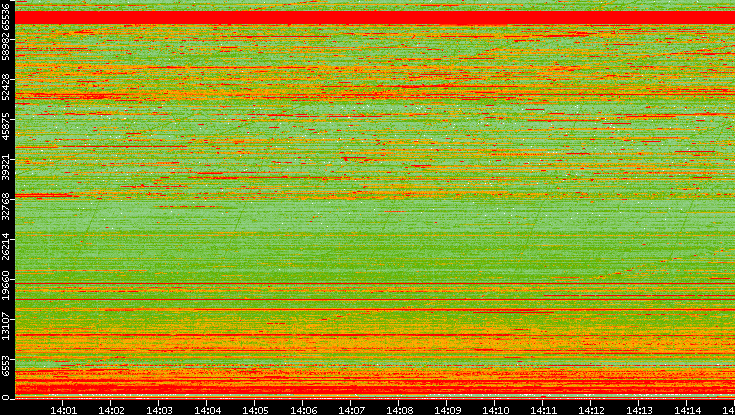Click the 14:14 time axis label
The height and width of the screenshot is (415, 735).
pos(687,410)
